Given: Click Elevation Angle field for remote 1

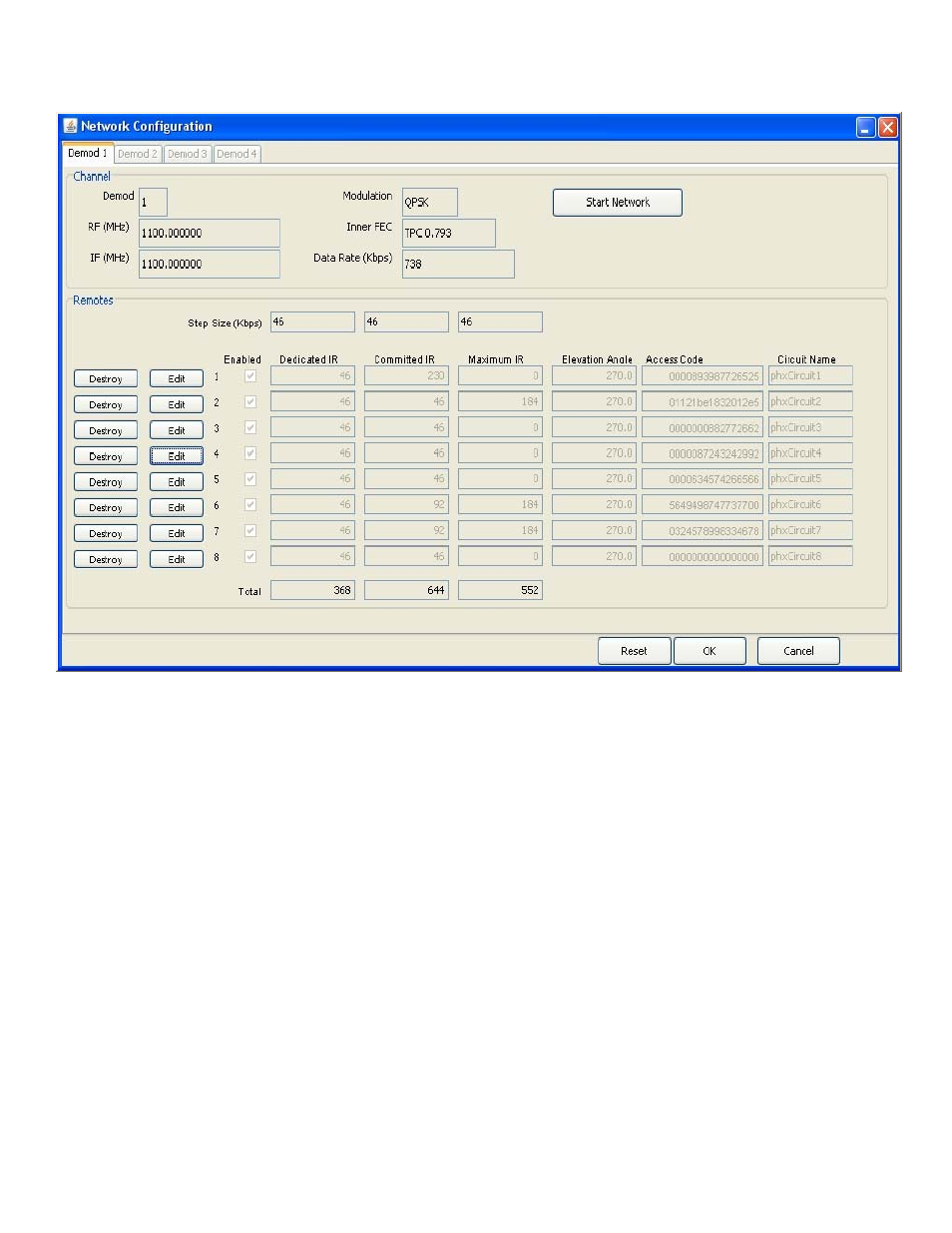Looking at the screenshot, I should (594, 376).
